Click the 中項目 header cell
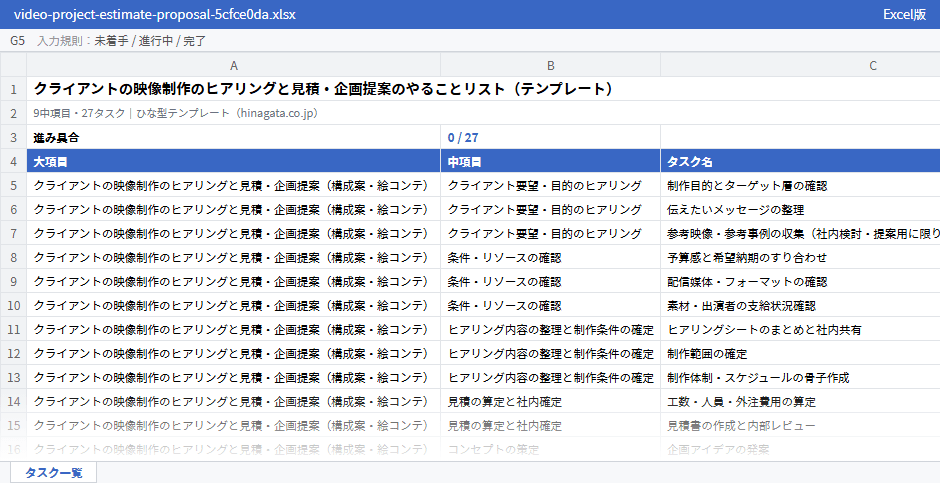The height and width of the screenshot is (483, 940). pyautogui.click(x=550, y=161)
